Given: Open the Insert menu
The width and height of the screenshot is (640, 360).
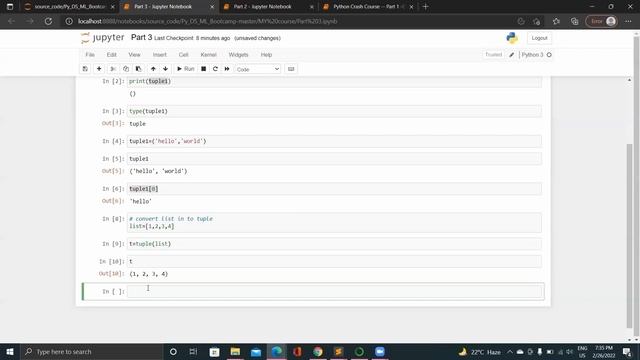Looking at the screenshot, I should coord(160,55).
